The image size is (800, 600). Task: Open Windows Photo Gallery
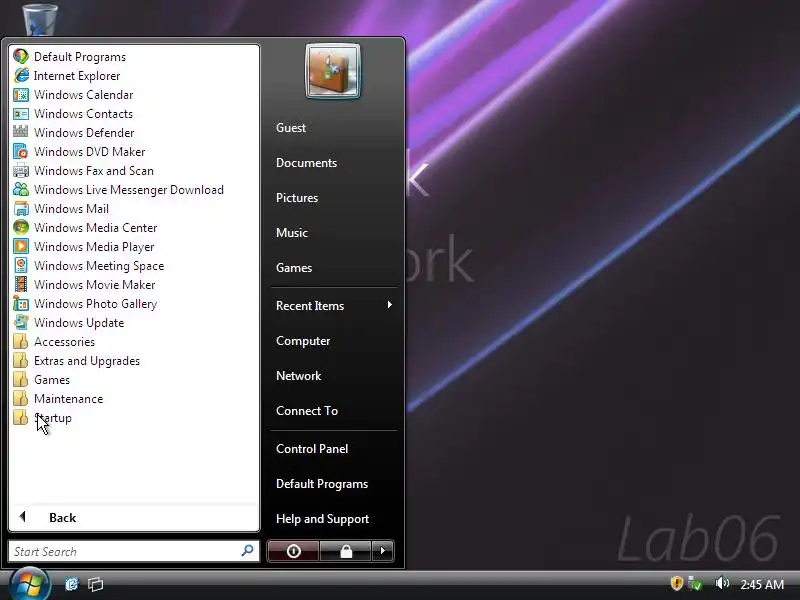(85, 304)
